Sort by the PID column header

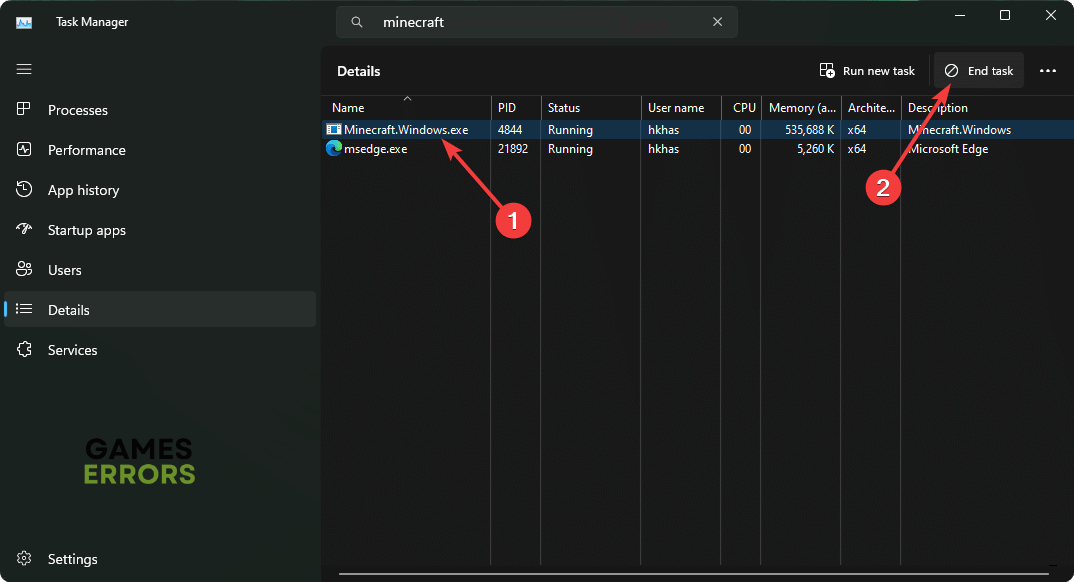tap(509, 108)
